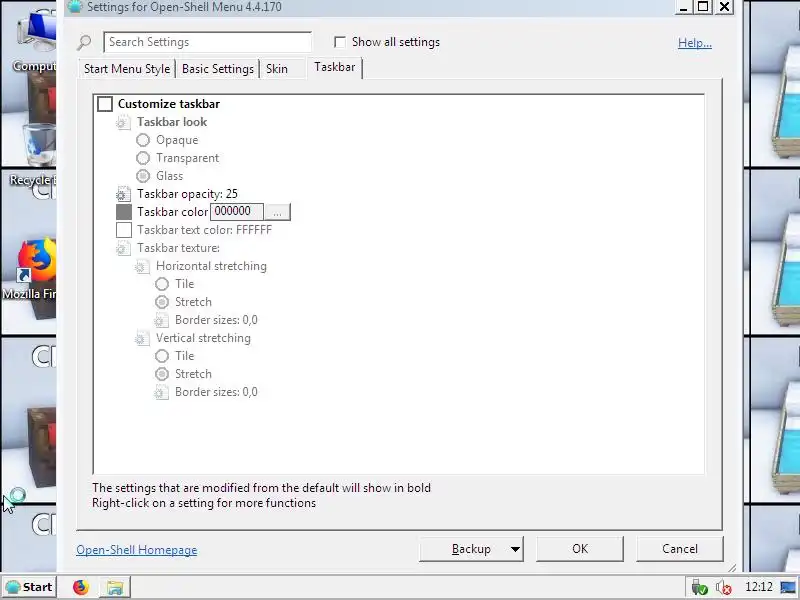Choose Stretch under Horizontal stretching
The image size is (800, 600).
[162, 302]
